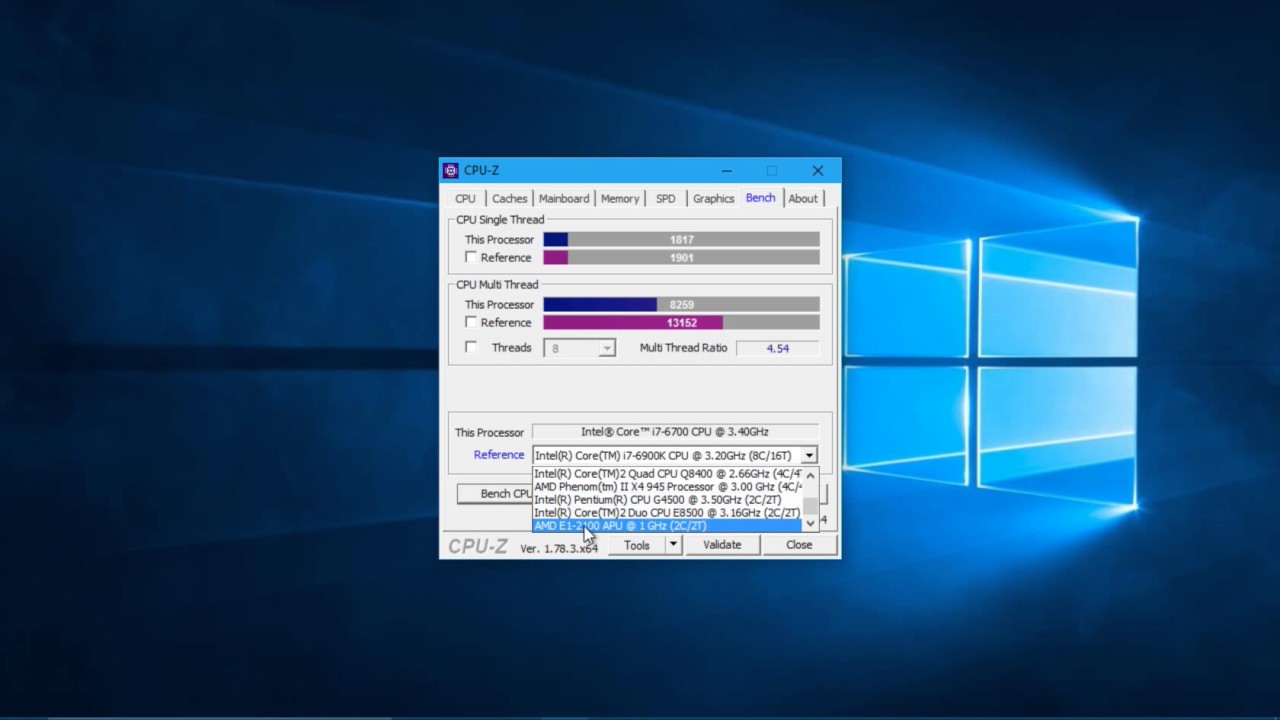Switch to the Caches tab
The width and height of the screenshot is (1280, 720).
[x=509, y=199]
